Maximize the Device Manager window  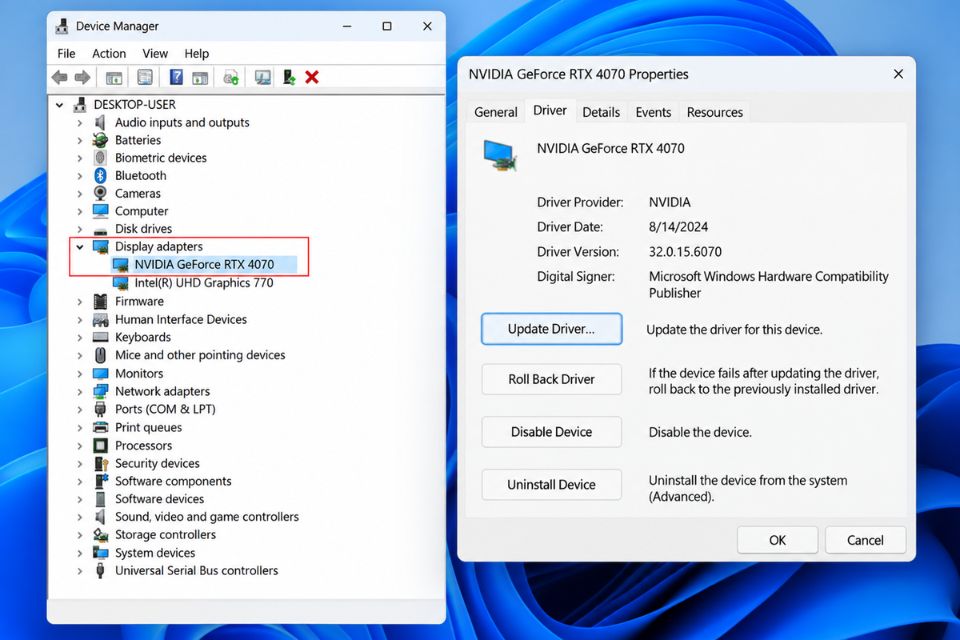[387, 26]
